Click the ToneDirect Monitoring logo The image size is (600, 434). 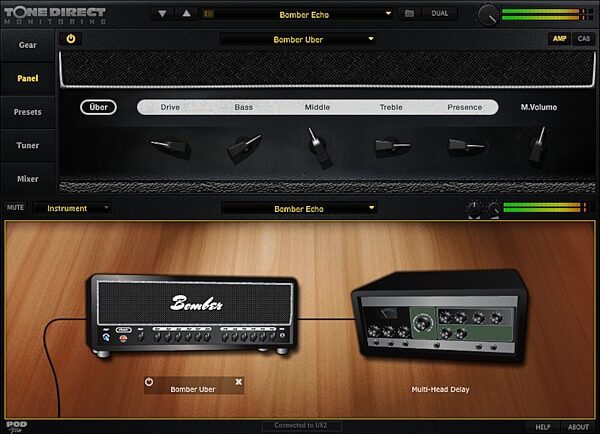pos(55,15)
